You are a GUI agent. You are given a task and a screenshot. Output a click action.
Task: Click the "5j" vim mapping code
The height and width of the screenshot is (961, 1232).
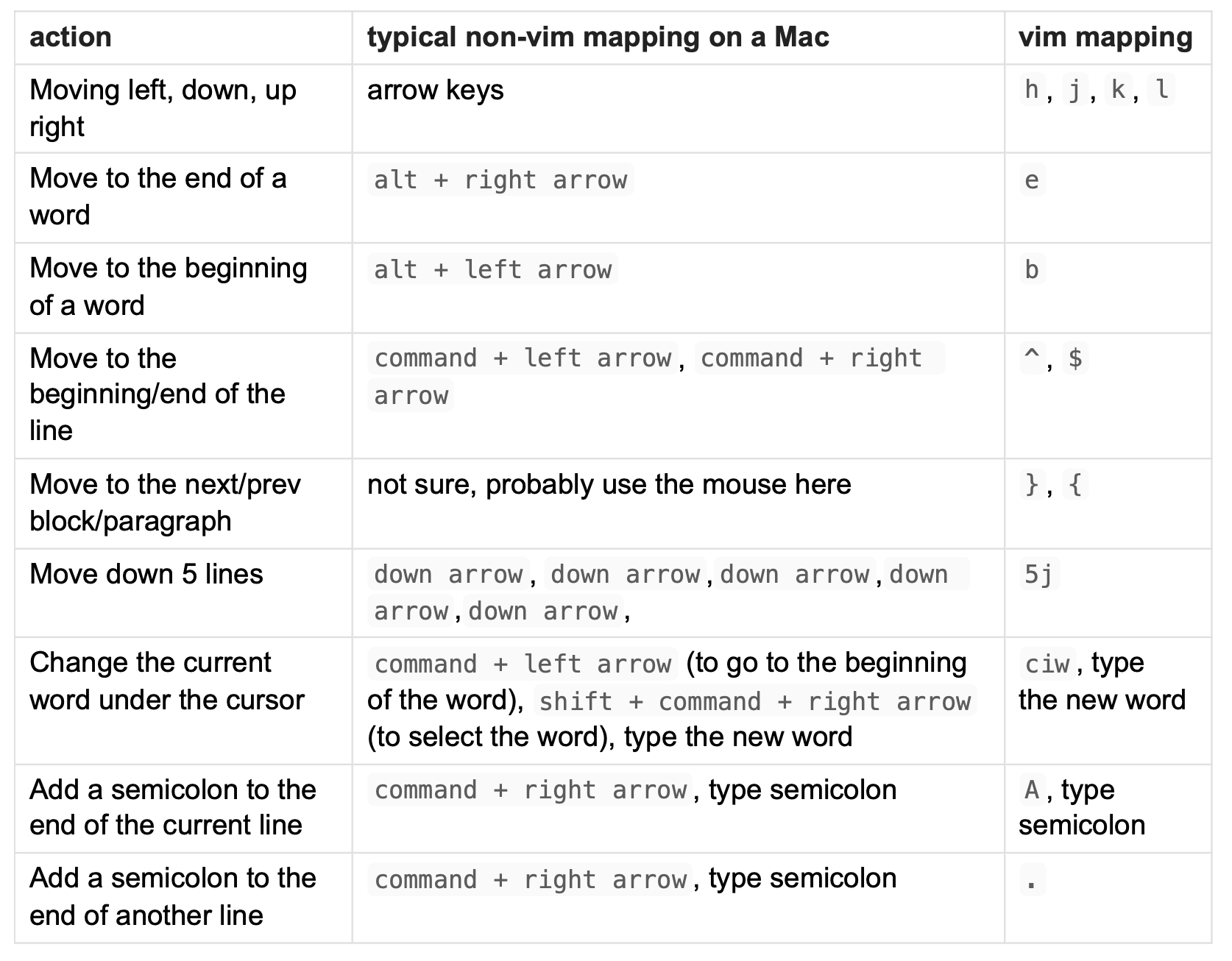pos(1039,575)
